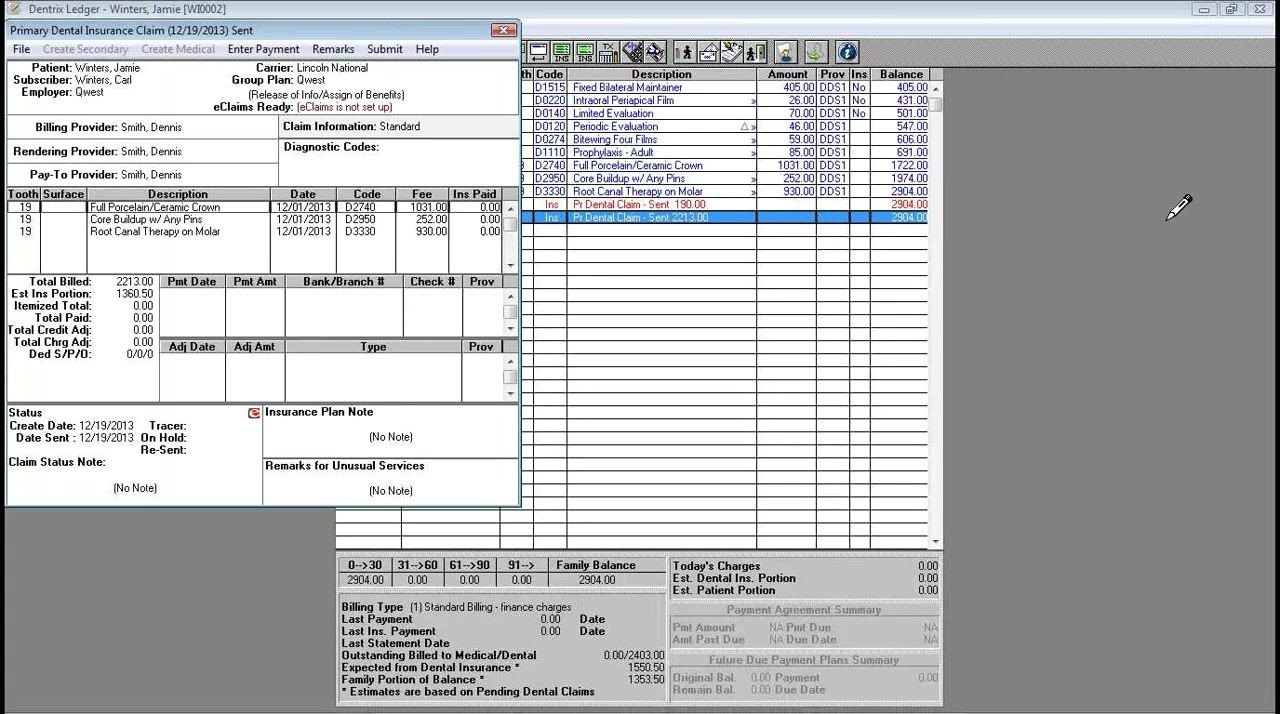Screen dimensions: 1280x714
Task: Click the greyed Create Secondary menu item
Action: [85, 49]
